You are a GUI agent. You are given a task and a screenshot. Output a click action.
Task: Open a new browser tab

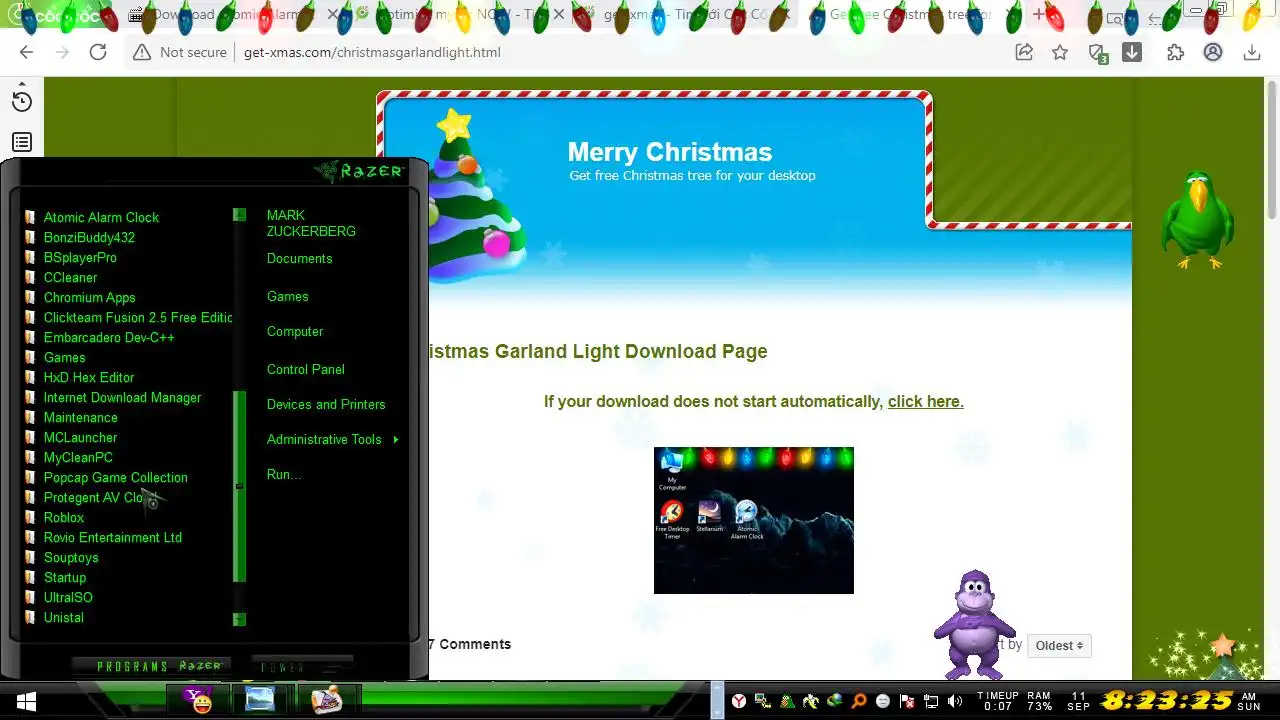1040,15
